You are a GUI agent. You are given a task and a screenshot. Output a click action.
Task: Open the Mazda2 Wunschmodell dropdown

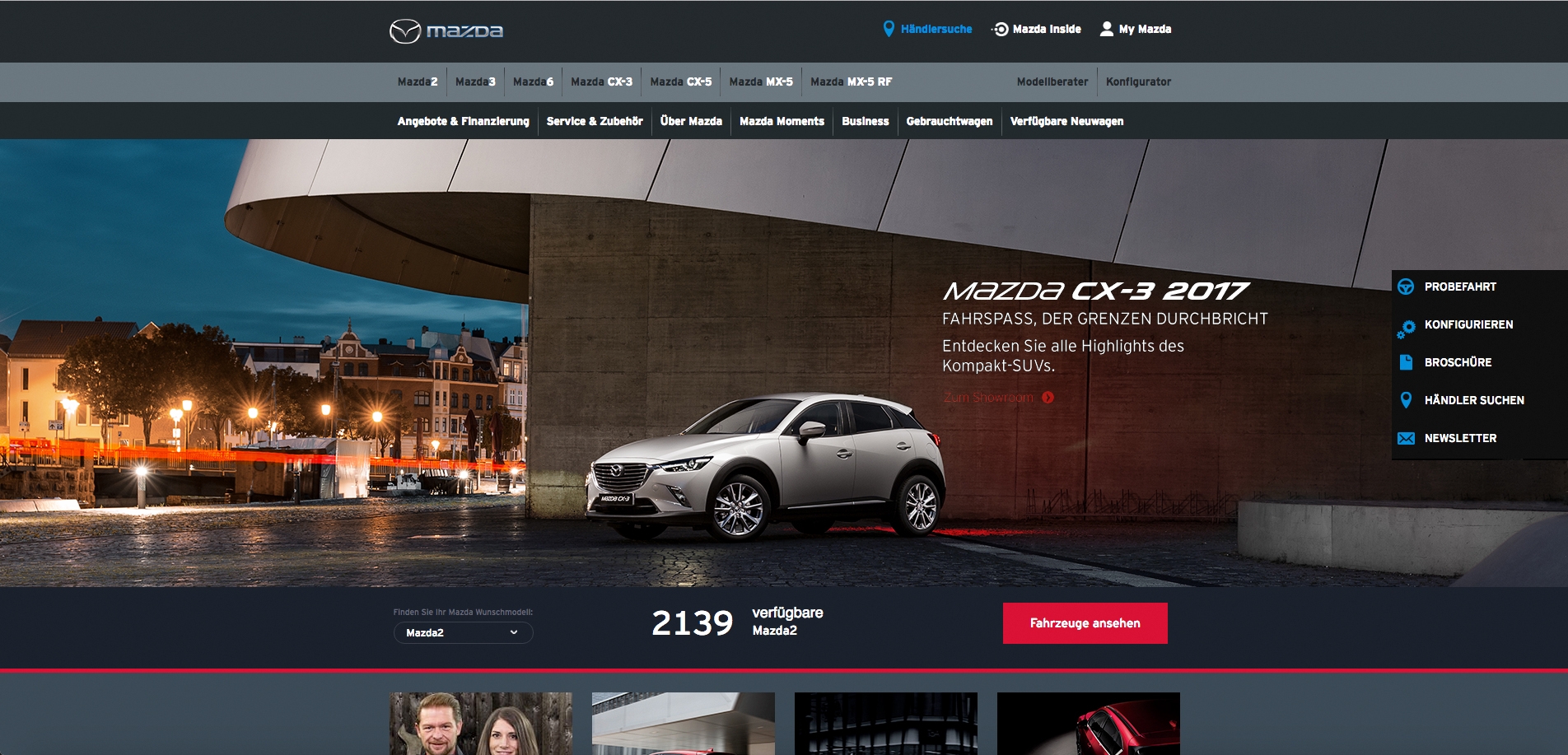point(463,632)
